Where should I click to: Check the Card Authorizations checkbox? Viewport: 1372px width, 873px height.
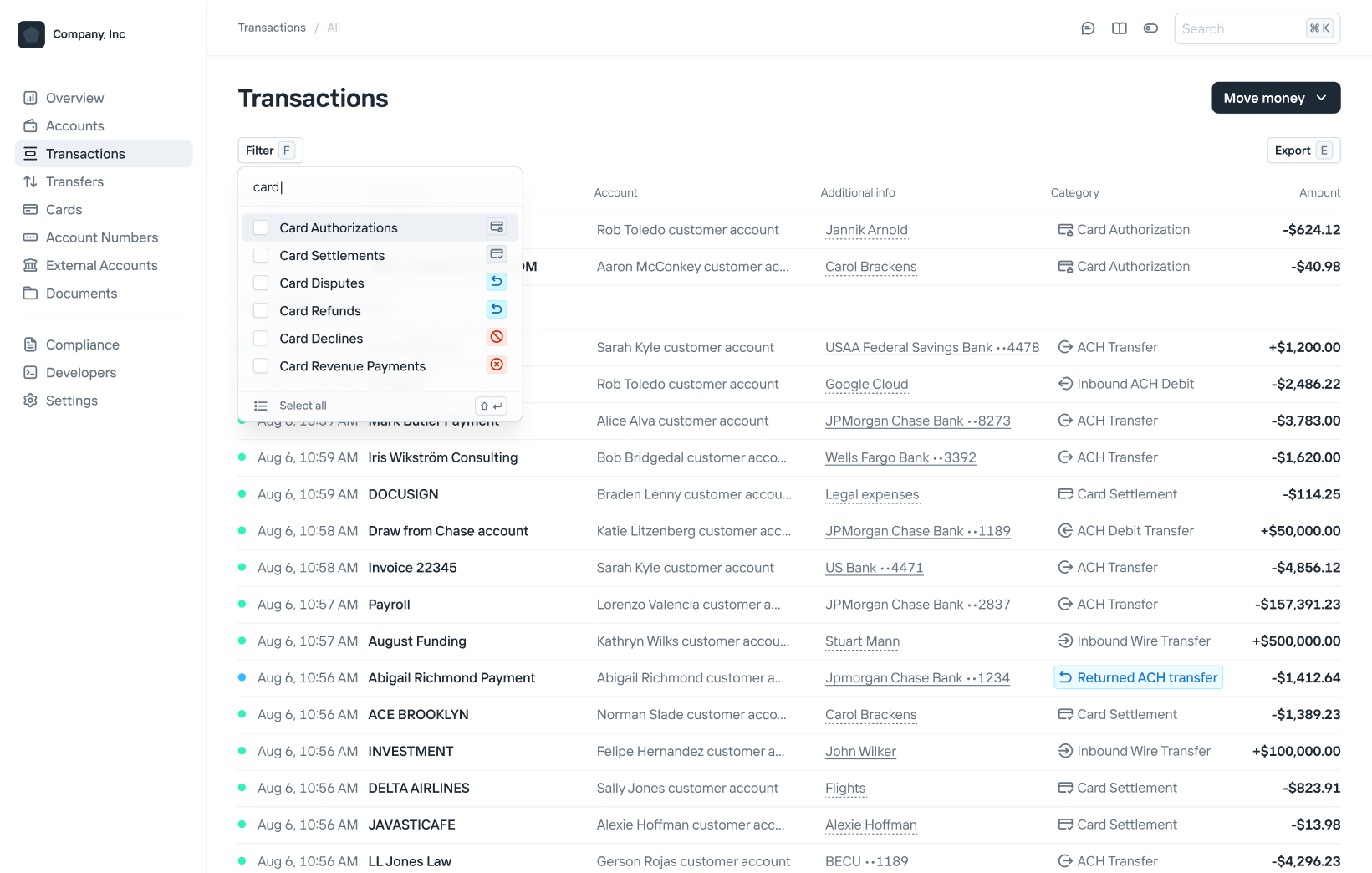tap(261, 227)
